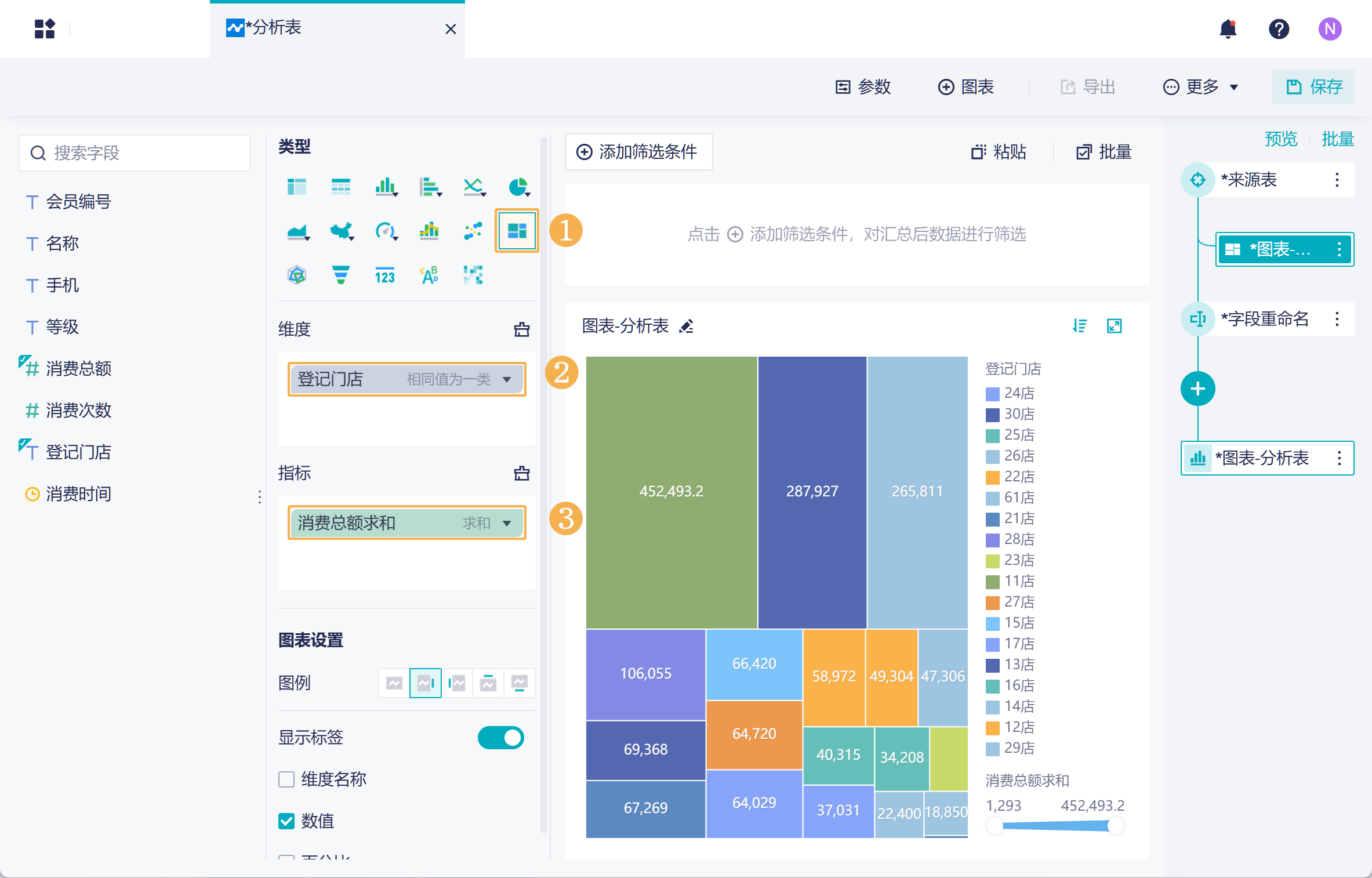
Task: Select the scatter plot chart icon
Action: coord(473,231)
